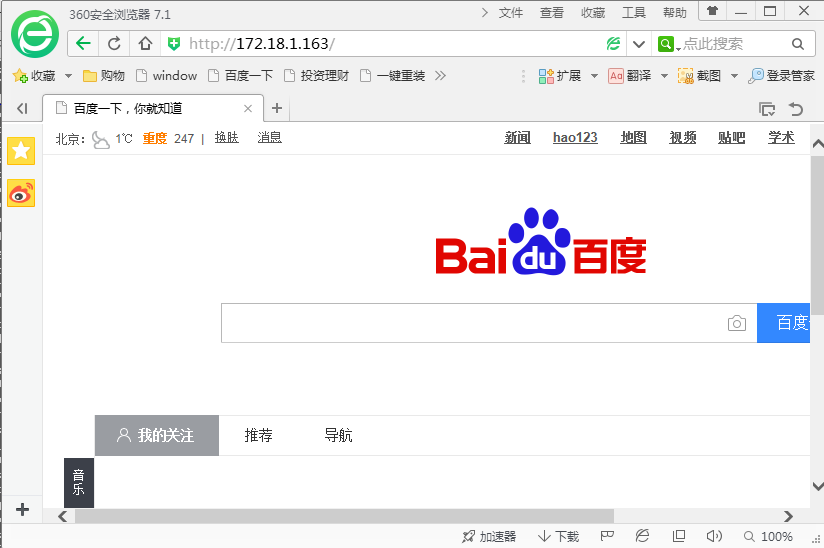
Task: Click the camera image search icon
Action: tap(737, 323)
